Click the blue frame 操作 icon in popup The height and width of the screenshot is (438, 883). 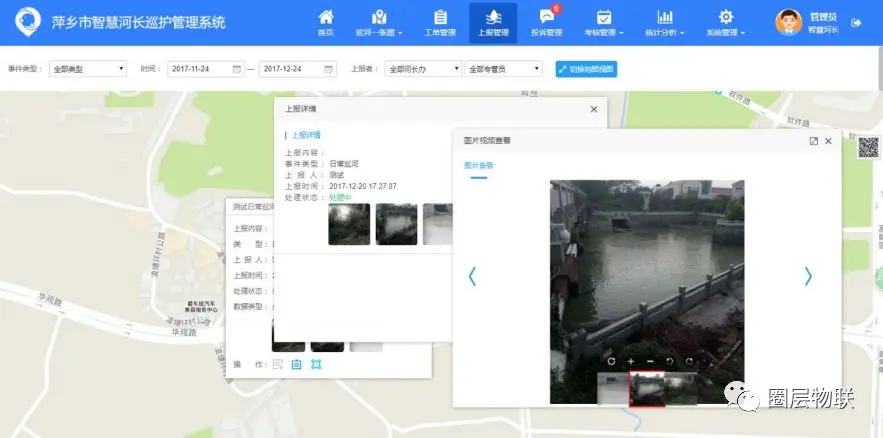coord(316,365)
